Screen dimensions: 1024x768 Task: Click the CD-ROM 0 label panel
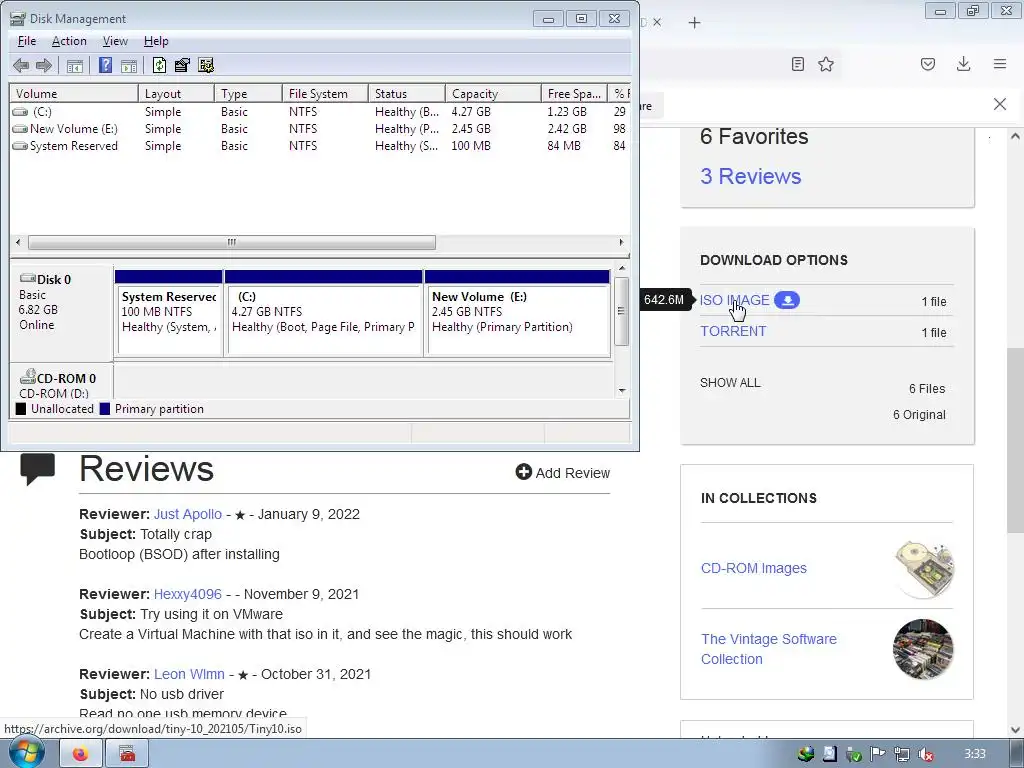pyautogui.click(x=62, y=382)
